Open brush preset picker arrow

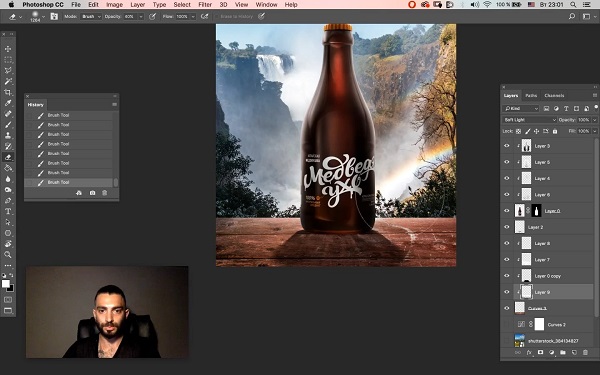(43, 16)
